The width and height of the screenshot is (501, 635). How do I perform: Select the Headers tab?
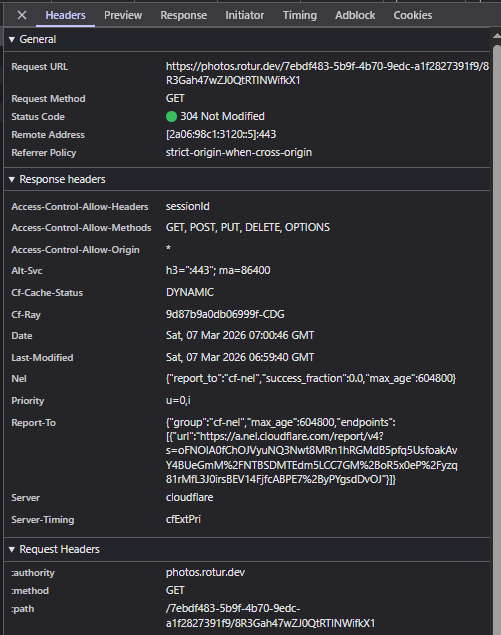(66, 15)
